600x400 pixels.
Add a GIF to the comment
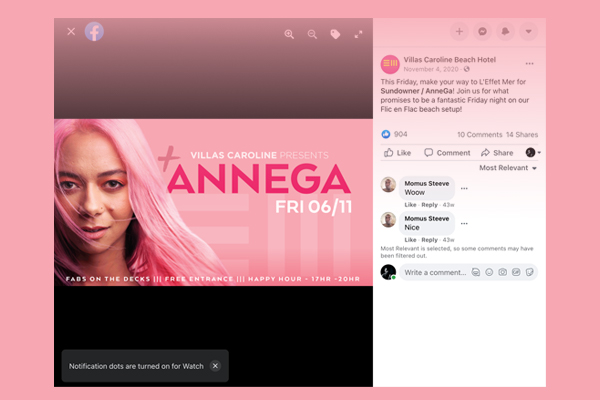click(516, 273)
